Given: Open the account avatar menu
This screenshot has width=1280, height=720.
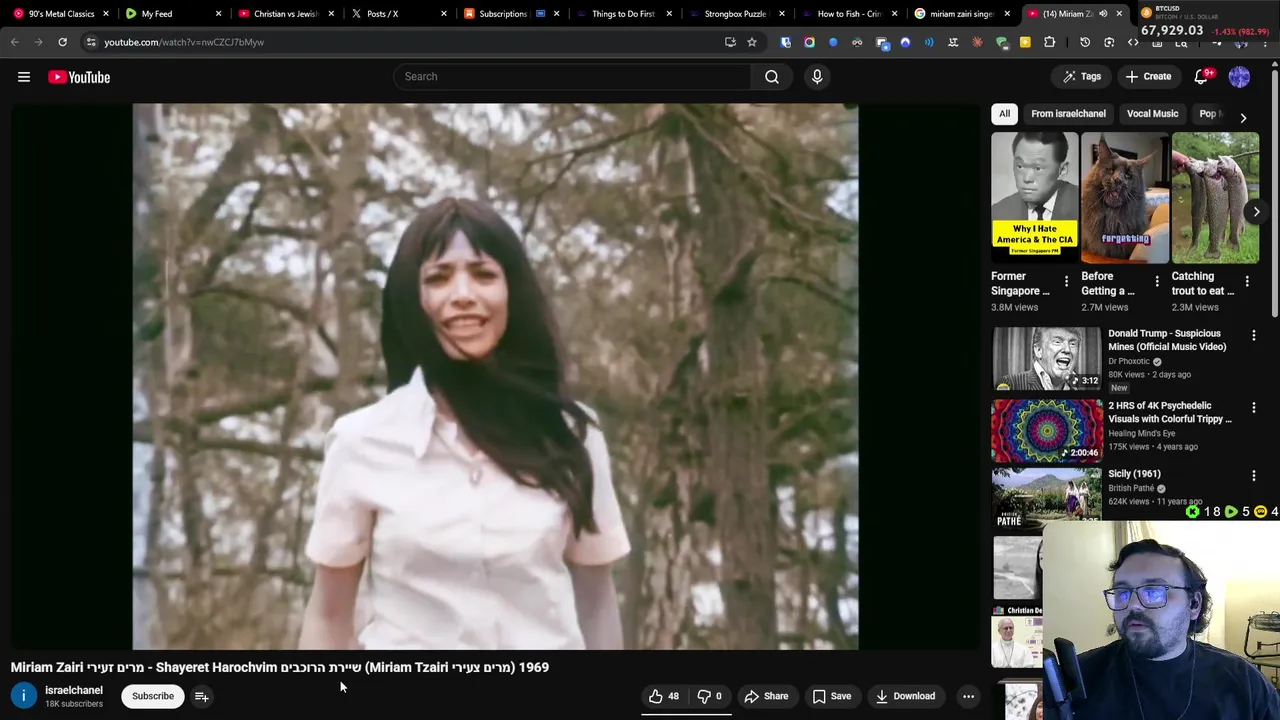Looking at the screenshot, I should [1239, 77].
